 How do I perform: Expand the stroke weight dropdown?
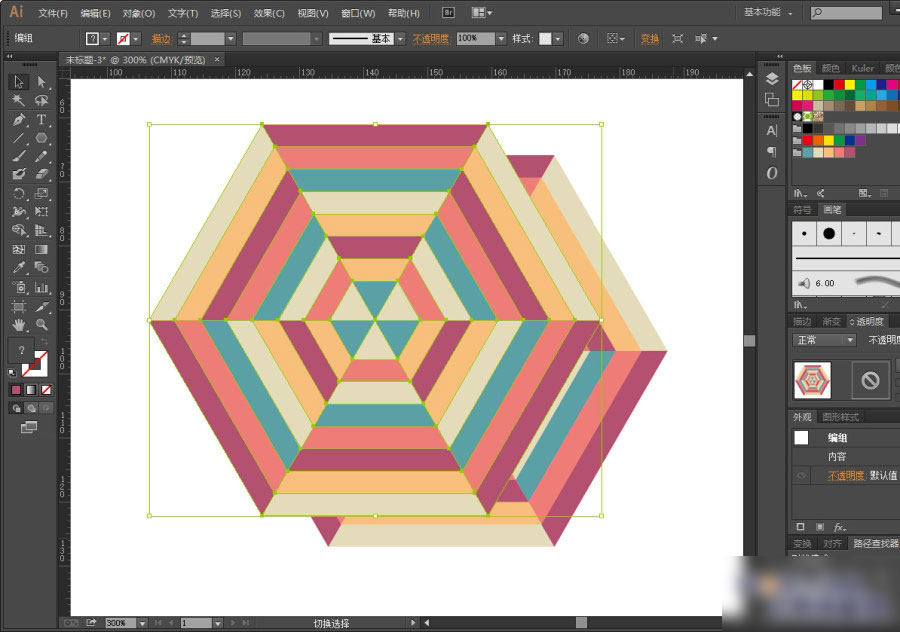coord(231,38)
